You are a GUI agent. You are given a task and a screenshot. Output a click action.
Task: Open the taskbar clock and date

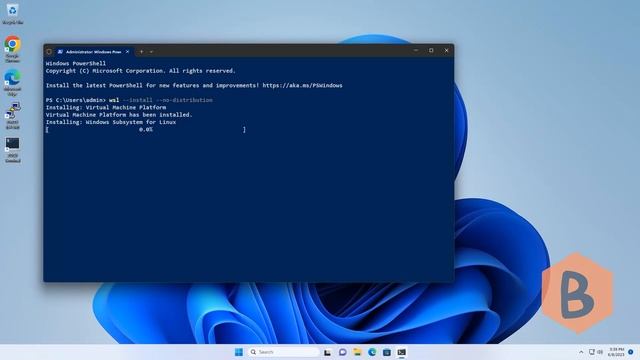[x=616, y=352]
